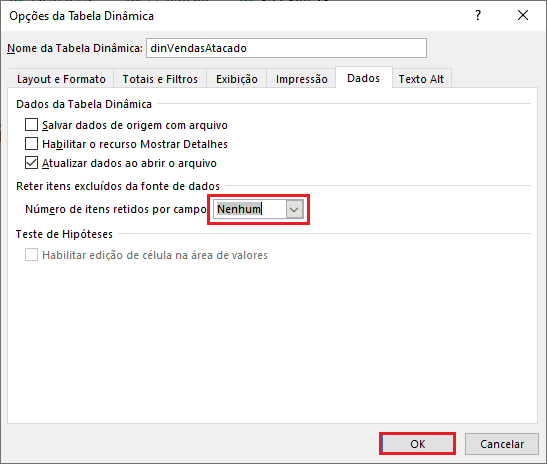Screen dimensions: 547x464
Task: Click the dinVendasAtacado name field
Action: pyautogui.click(x=286, y=48)
